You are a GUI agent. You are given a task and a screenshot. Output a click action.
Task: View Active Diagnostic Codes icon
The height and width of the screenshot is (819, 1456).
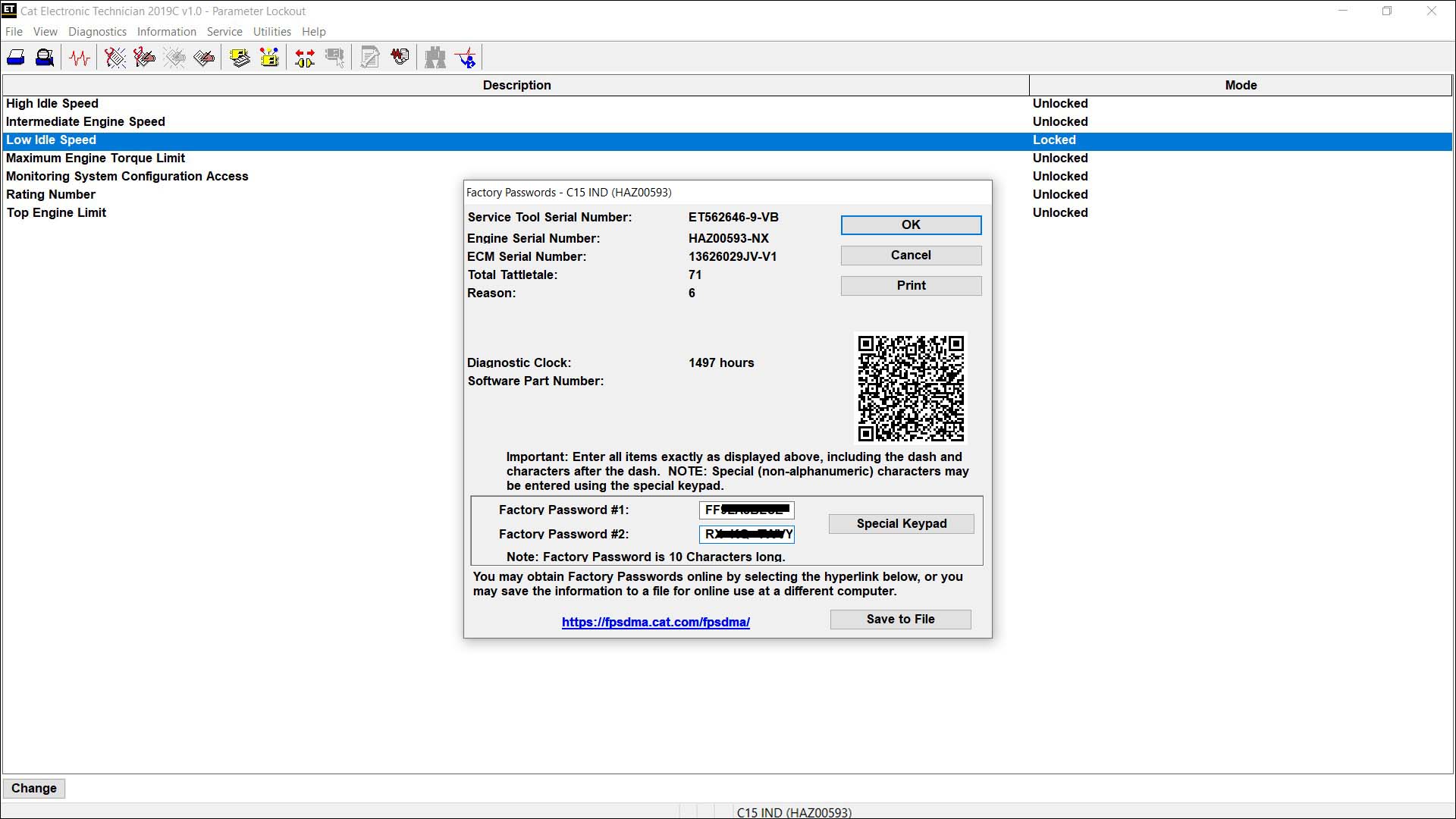pyautogui.click(x=114, y=57)
